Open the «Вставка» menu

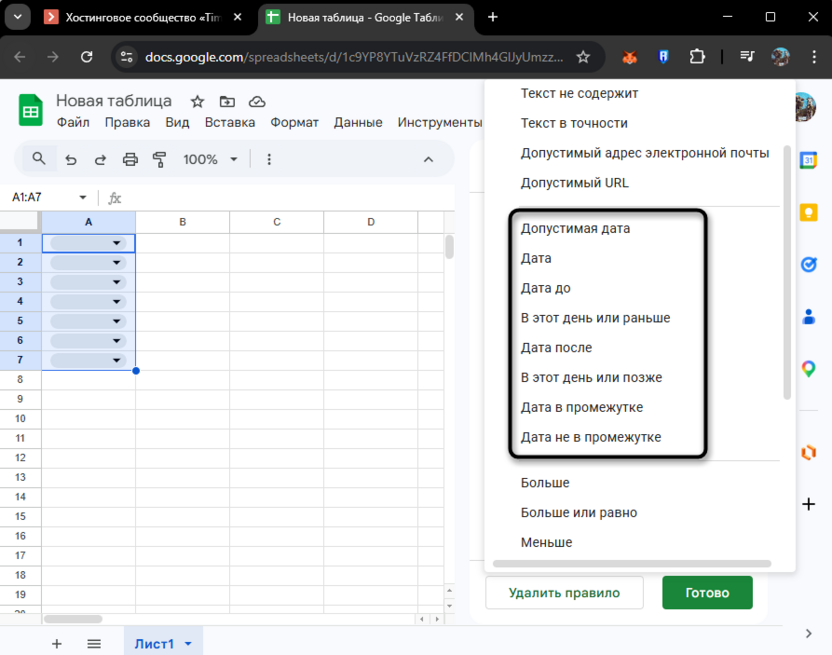pos(229,122)
